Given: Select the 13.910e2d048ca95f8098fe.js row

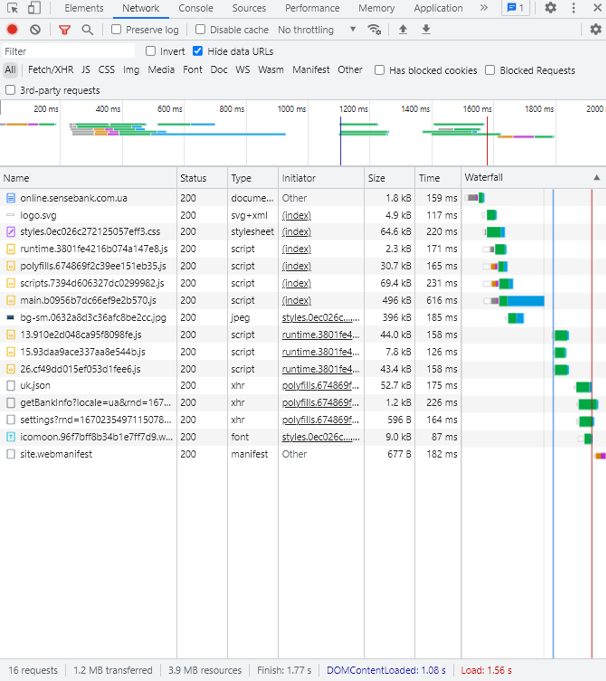Looking at the screenshot, I should pos(303,335).
